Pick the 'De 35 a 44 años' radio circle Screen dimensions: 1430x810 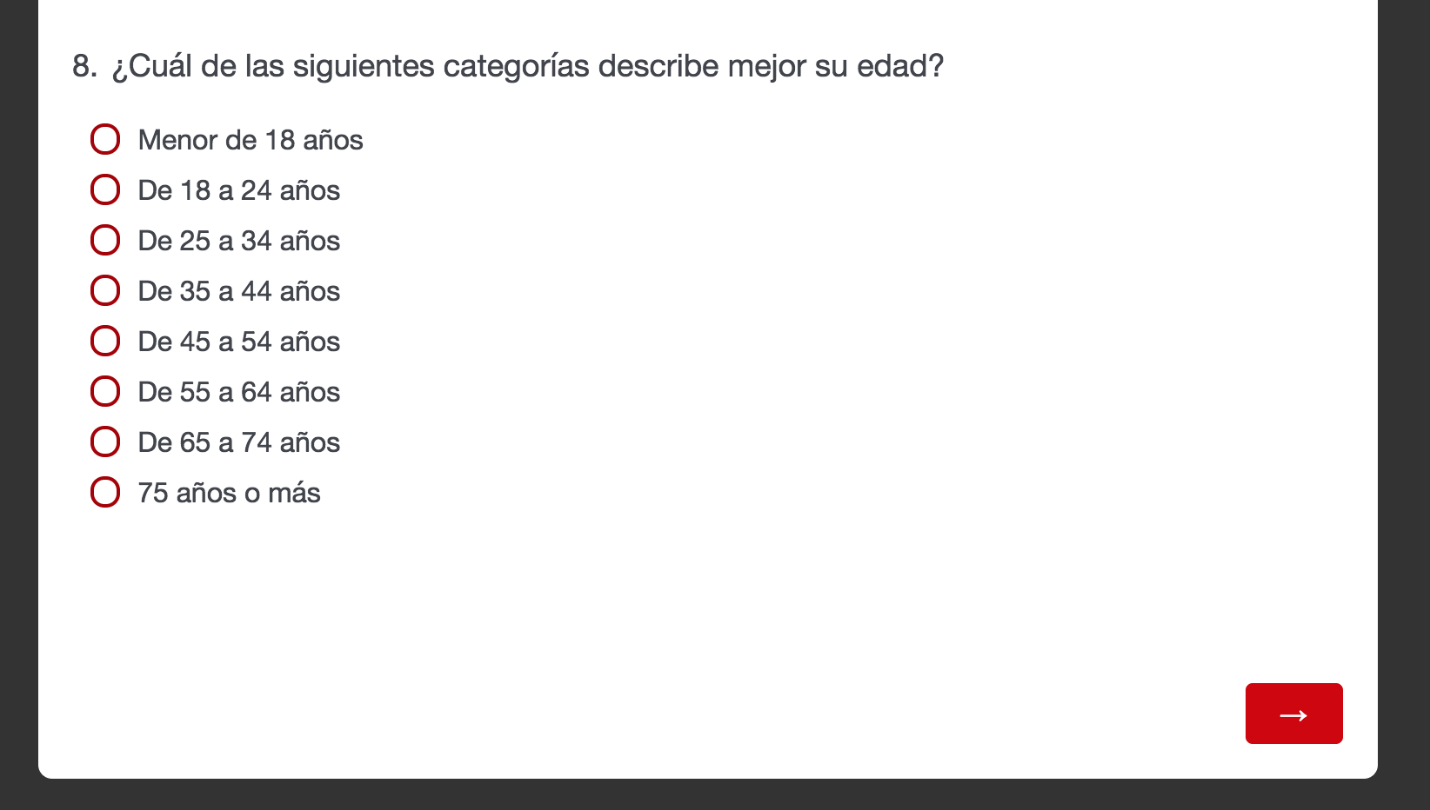coord(105,290)
